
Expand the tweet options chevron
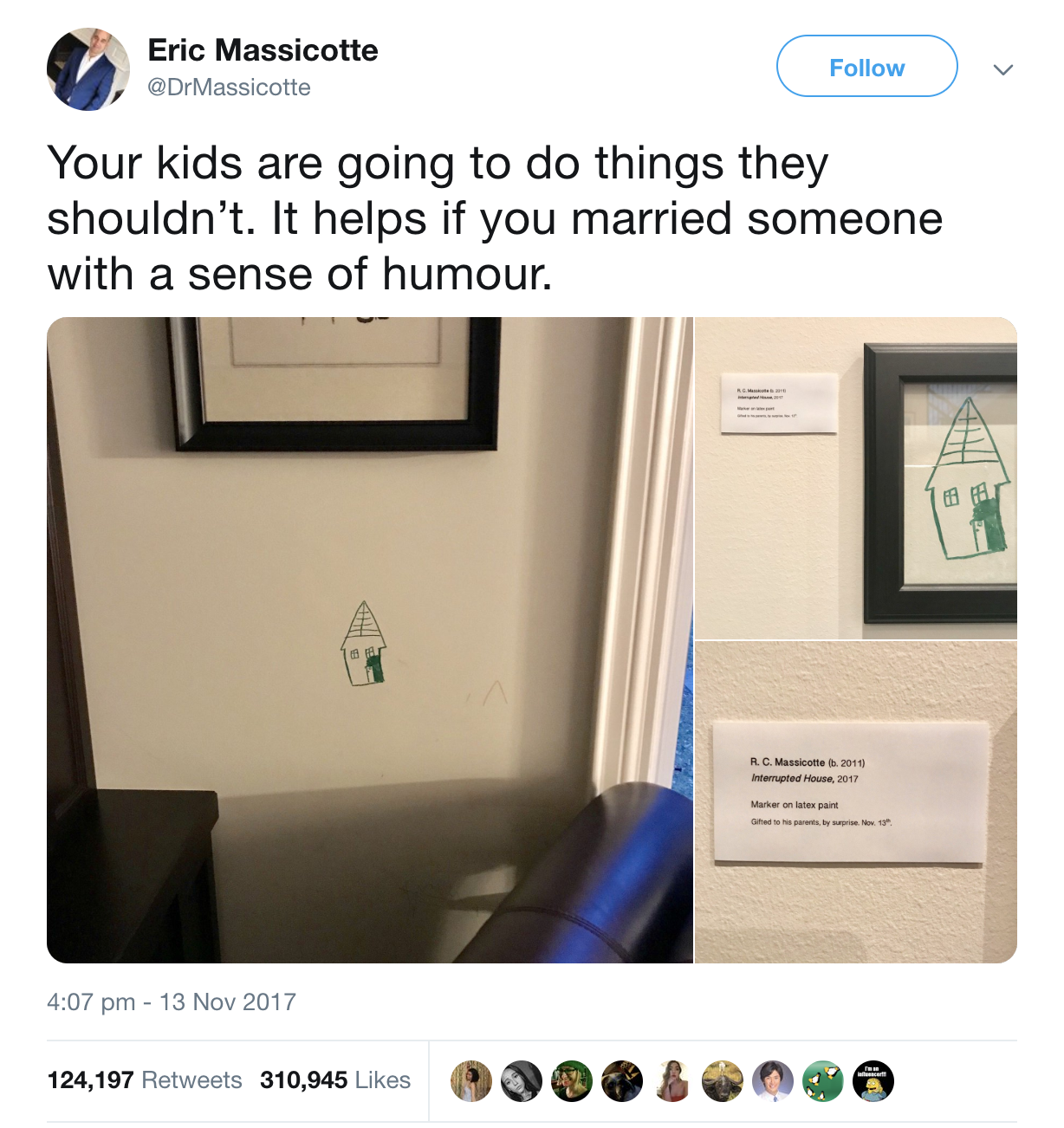click(1003, 69)
